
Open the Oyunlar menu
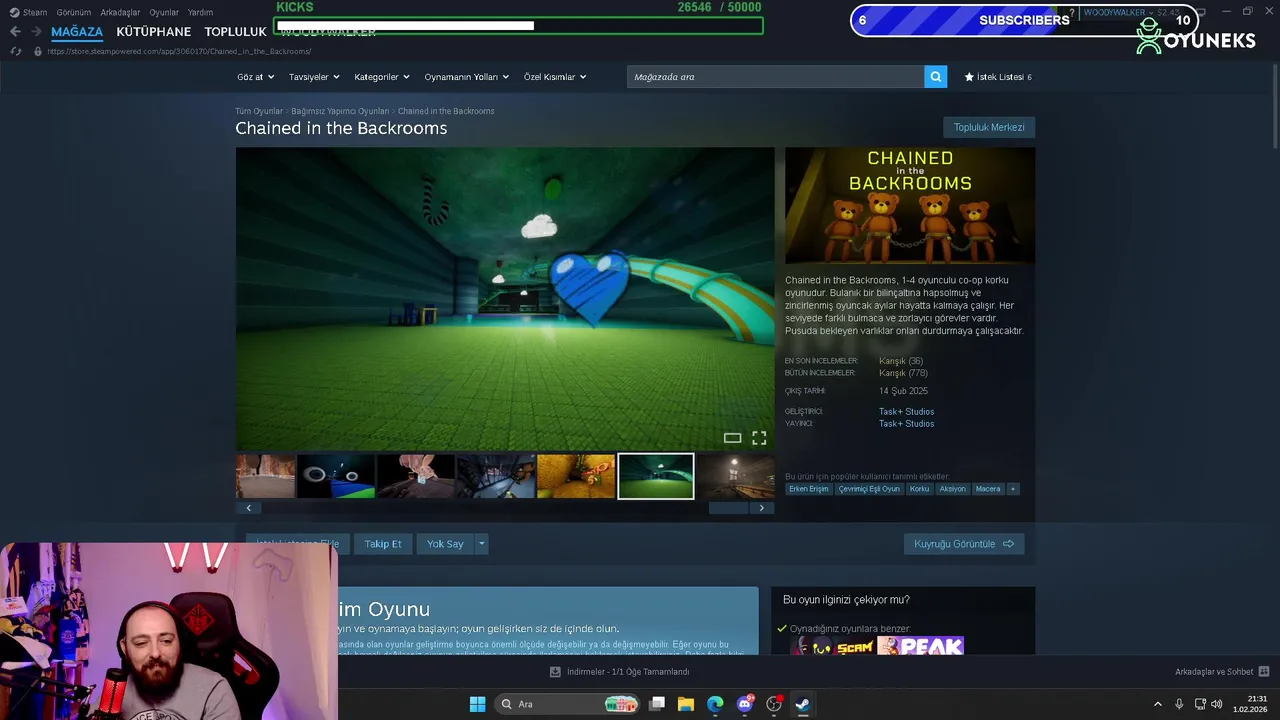(x=164, y=12)
